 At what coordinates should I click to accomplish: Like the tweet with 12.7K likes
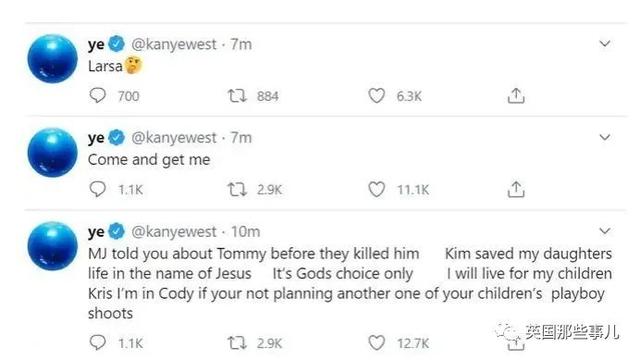[376, 343]
